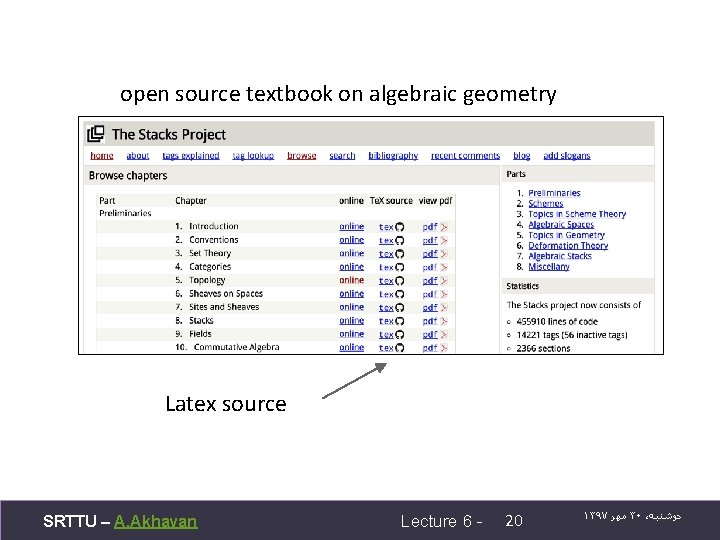Open Algebraic Spaces part link
Viewport: 720px width, 540px height.
click(x=561, y=225)
